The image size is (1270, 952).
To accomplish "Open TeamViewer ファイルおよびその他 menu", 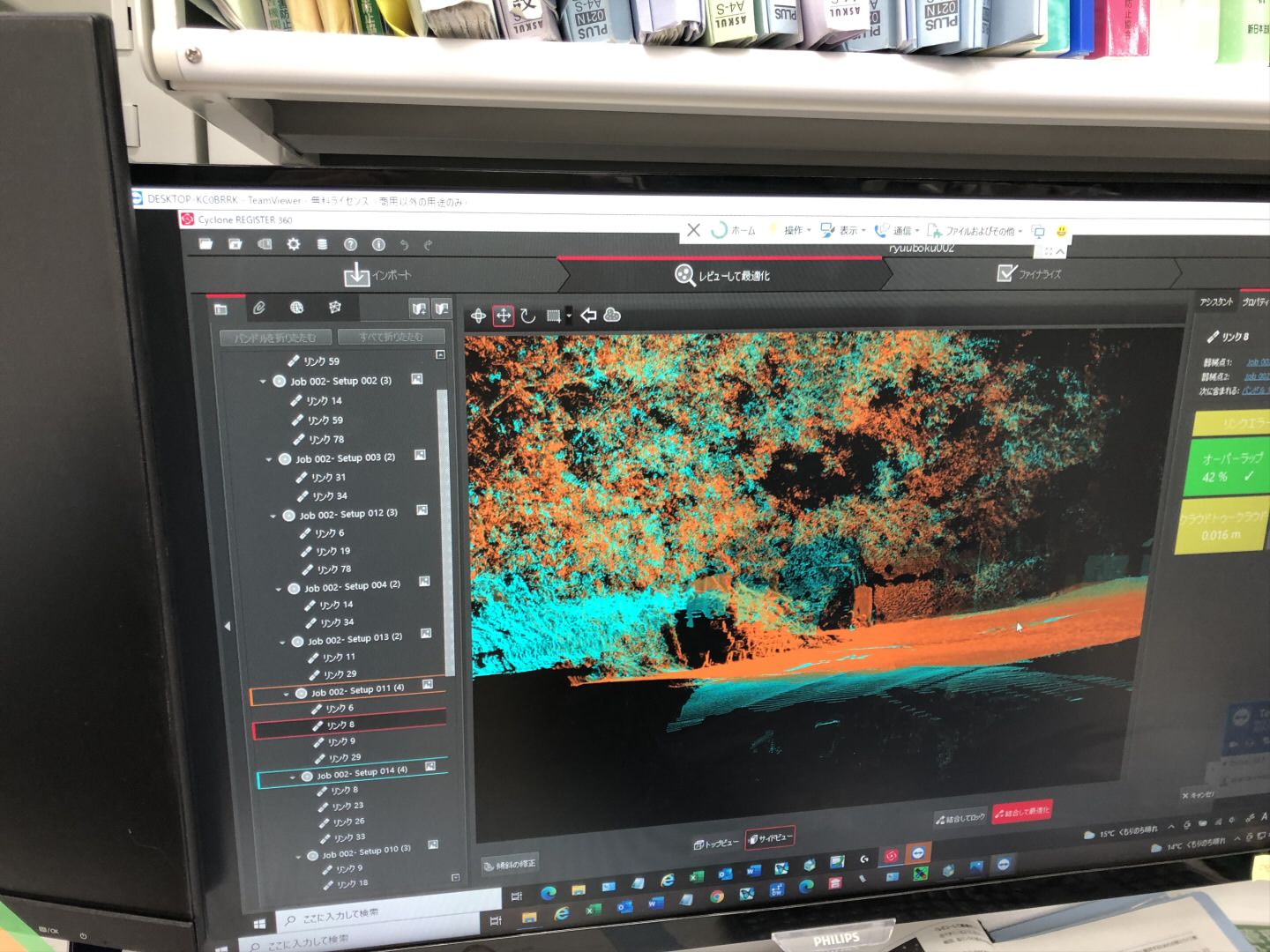I will (975, 231).
